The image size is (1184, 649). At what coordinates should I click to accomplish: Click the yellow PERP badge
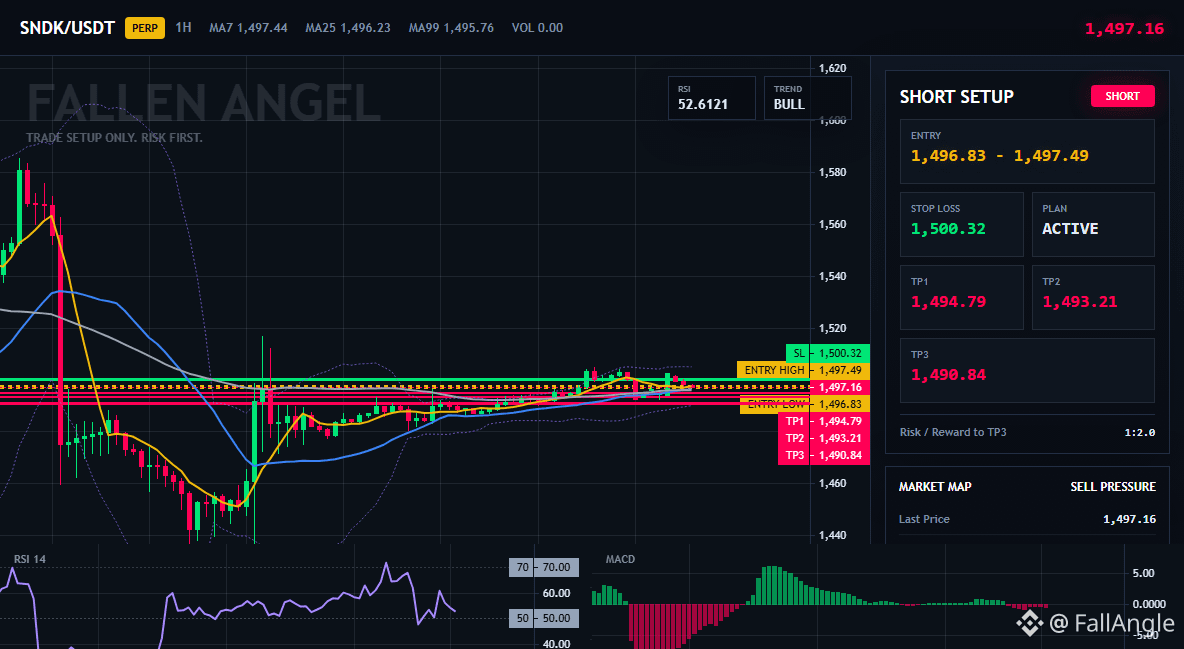pyautogui.click(x=145, y=28)
